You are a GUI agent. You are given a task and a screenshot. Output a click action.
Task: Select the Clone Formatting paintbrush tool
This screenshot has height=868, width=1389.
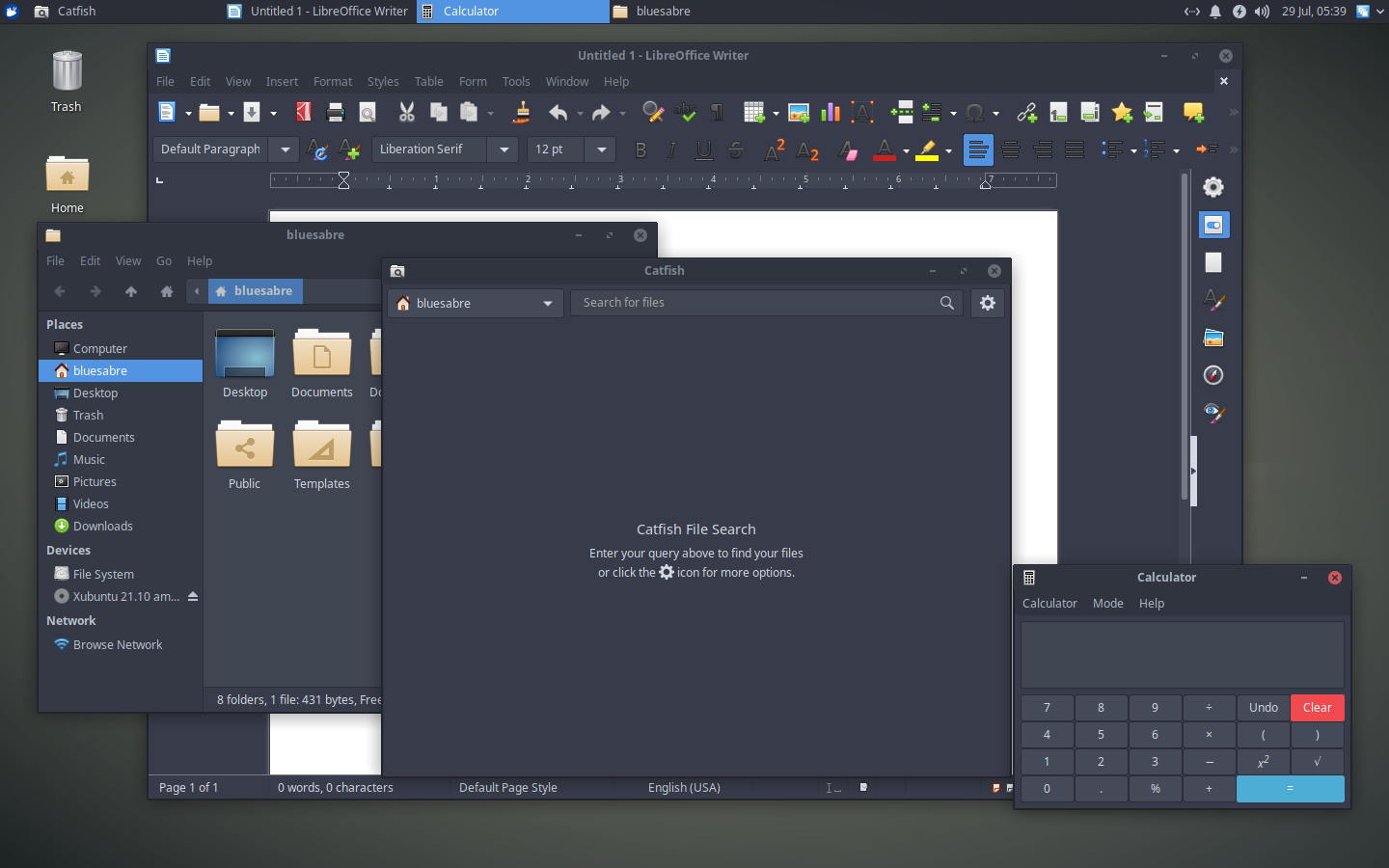(522, 112)
